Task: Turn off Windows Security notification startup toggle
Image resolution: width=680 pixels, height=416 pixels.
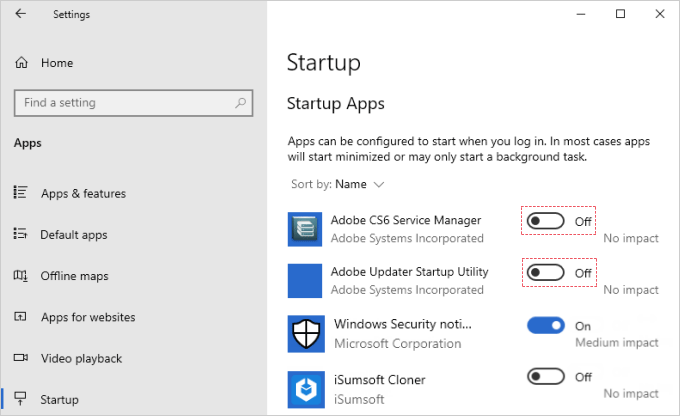Action: point(546,325)
